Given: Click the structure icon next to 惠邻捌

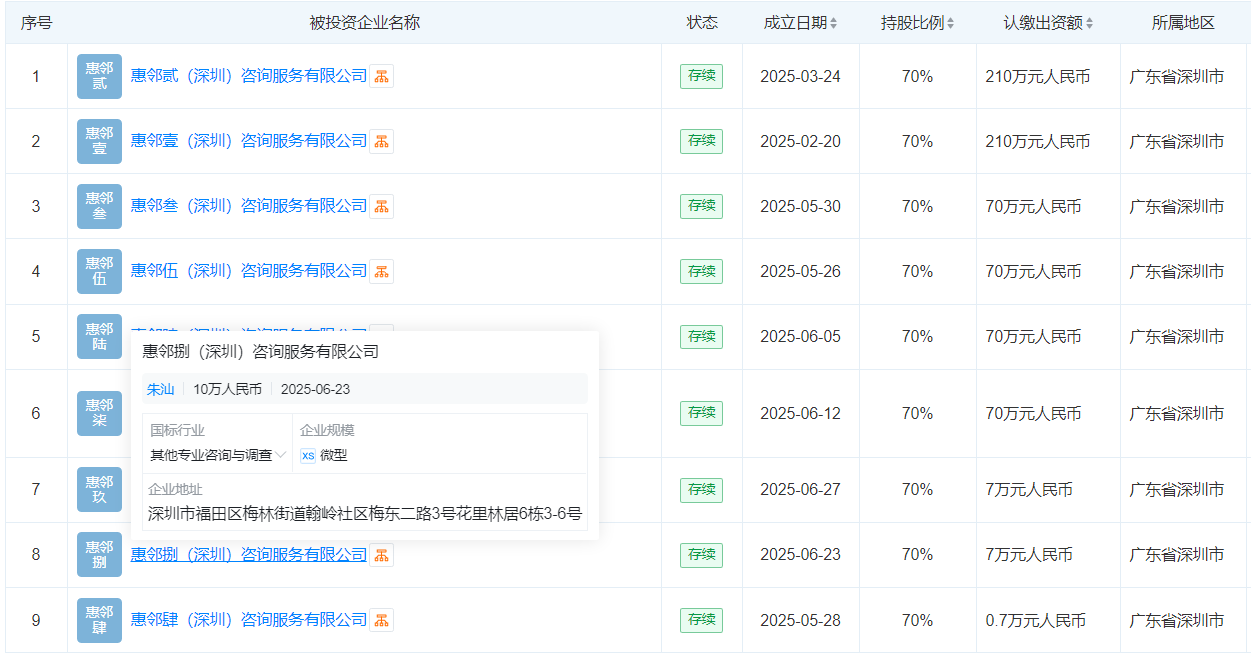Looking at the screenshot, I should point(381,555).
